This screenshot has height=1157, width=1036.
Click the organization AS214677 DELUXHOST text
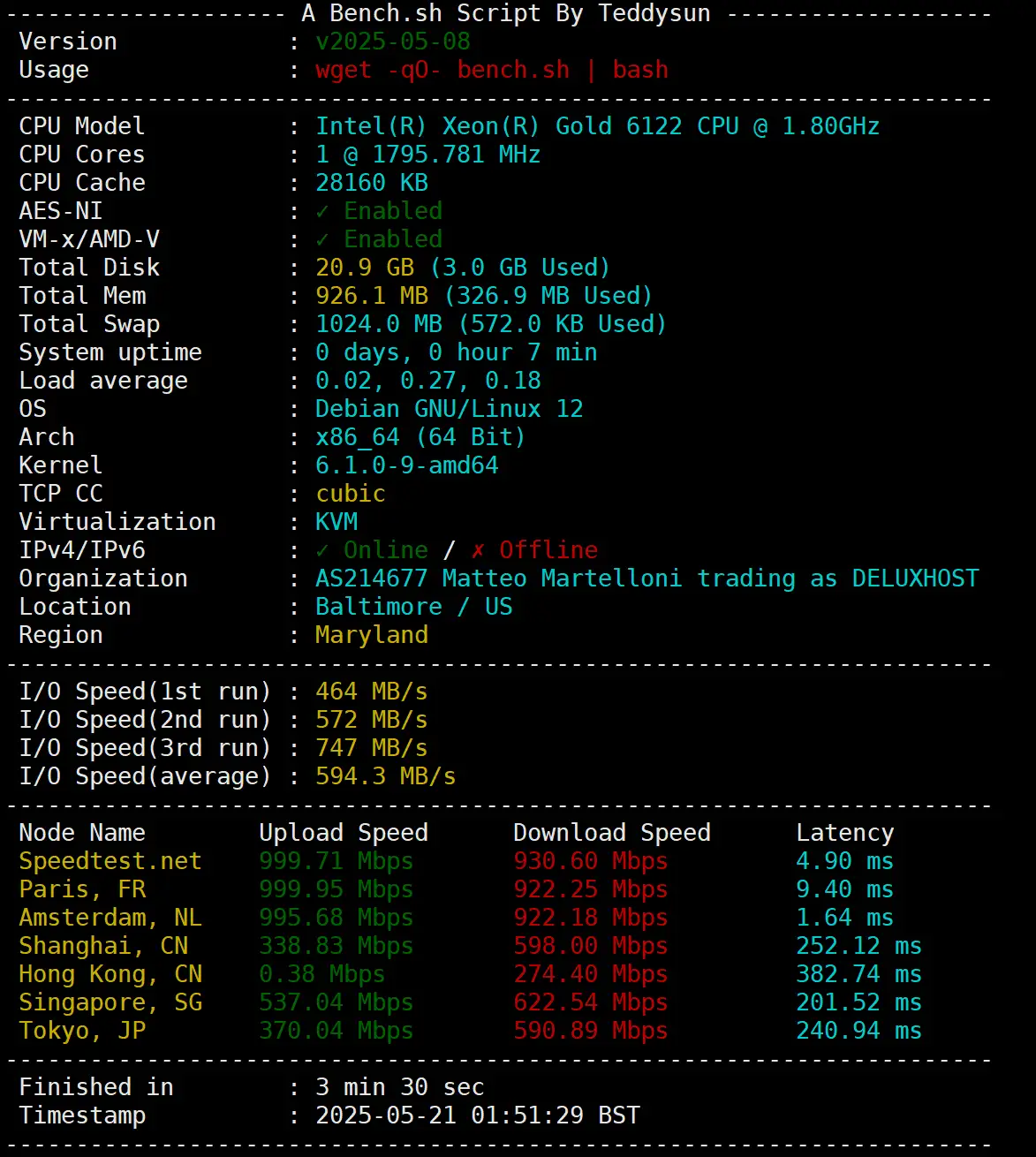coord(647,578)
